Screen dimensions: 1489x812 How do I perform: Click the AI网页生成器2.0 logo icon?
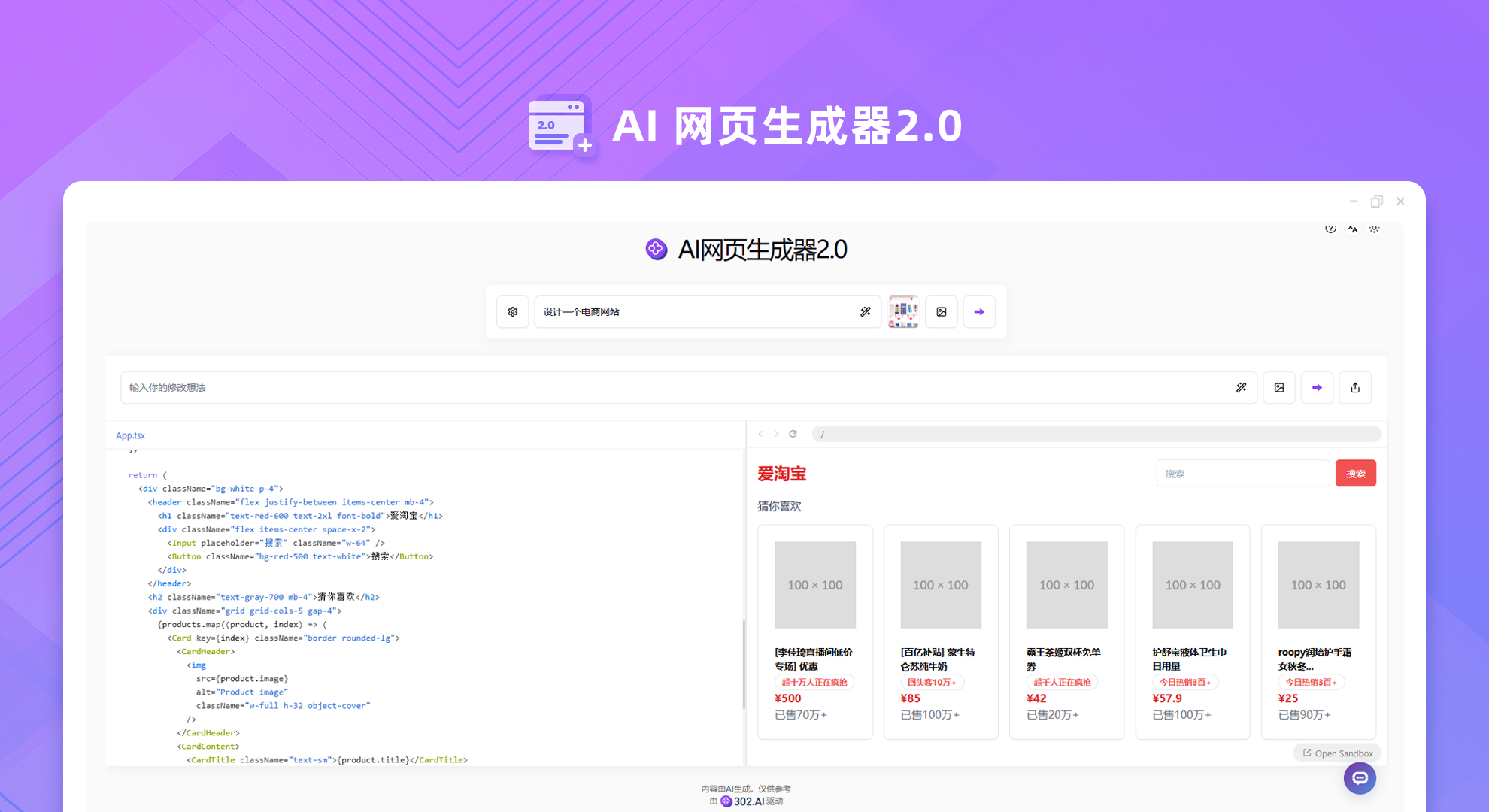[x=657, y=249]
